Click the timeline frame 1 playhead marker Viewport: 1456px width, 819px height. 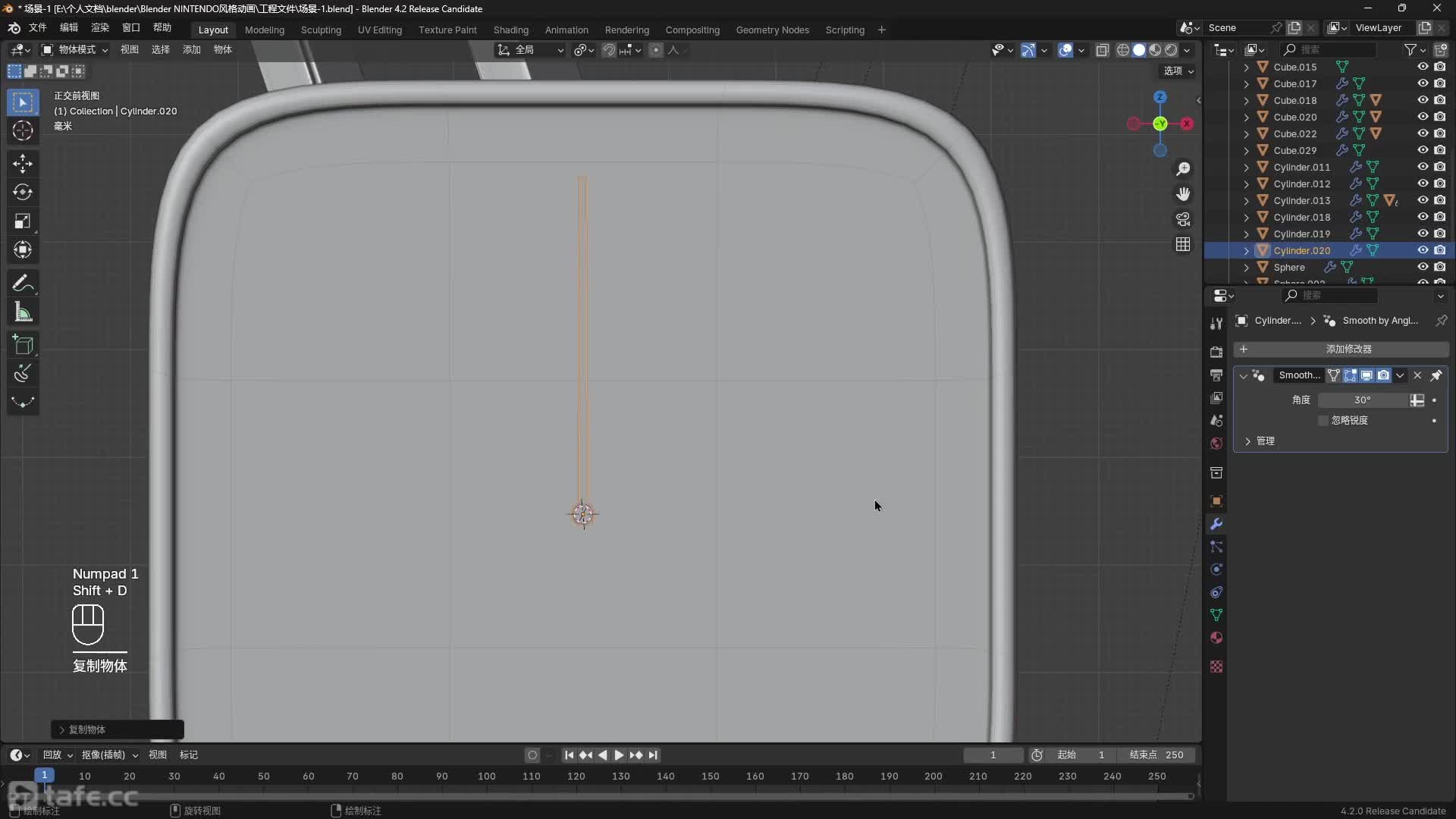[45, 775]
